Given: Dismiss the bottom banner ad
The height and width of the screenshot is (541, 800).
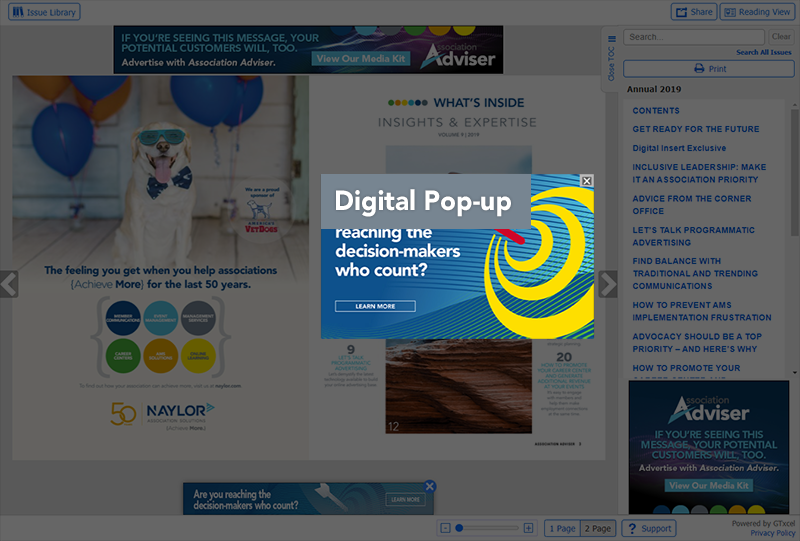Looking at the screenshot, I should pos(430,486).
